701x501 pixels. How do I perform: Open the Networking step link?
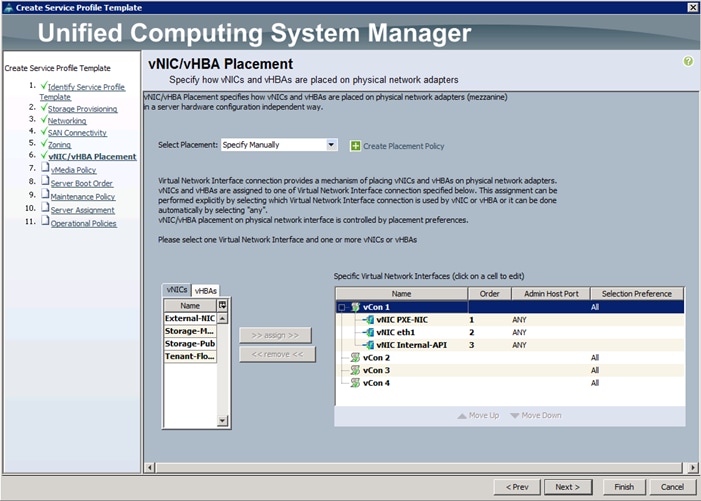[67, 121]
